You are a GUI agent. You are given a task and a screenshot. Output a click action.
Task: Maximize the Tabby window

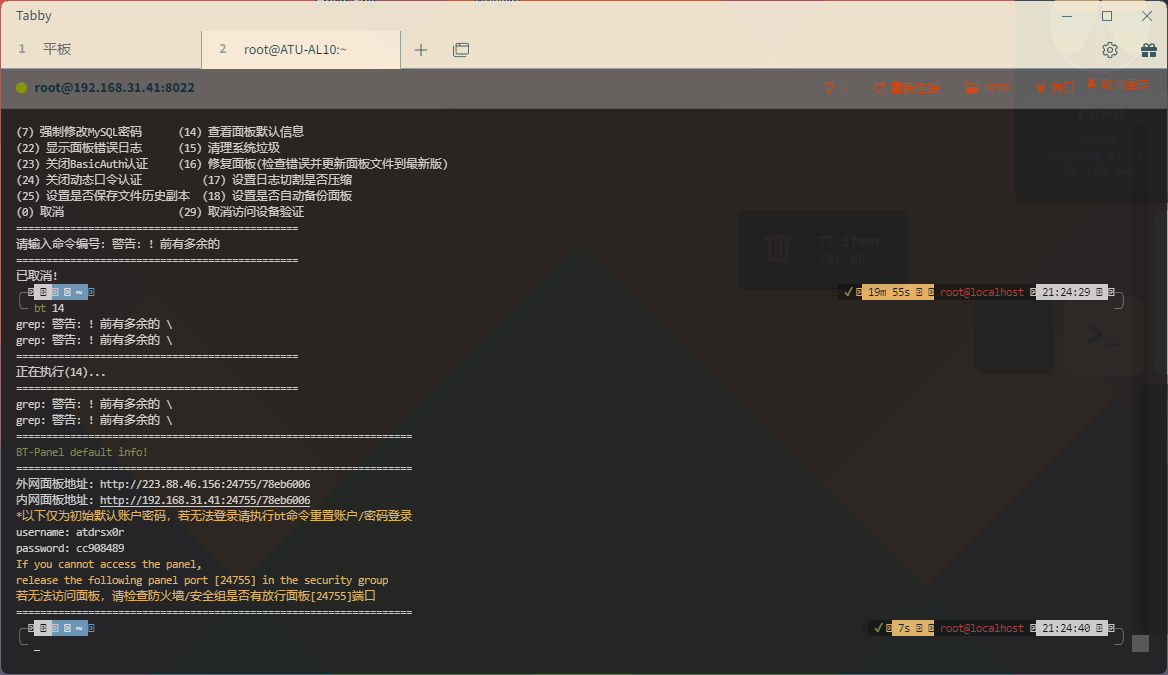1107,16
